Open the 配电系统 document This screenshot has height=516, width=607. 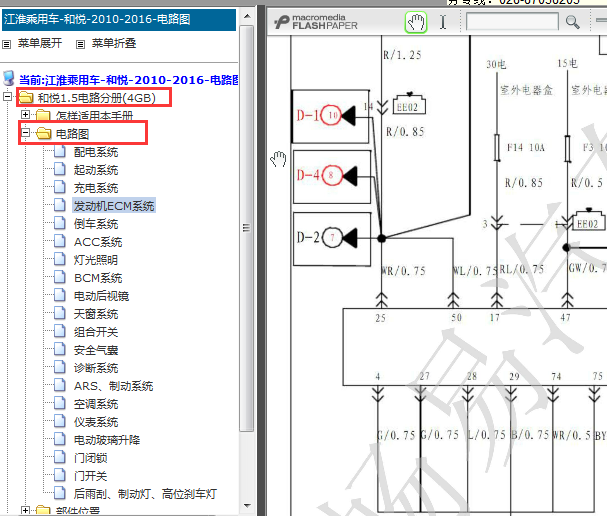pyautogui.click(x=96, y=152)
